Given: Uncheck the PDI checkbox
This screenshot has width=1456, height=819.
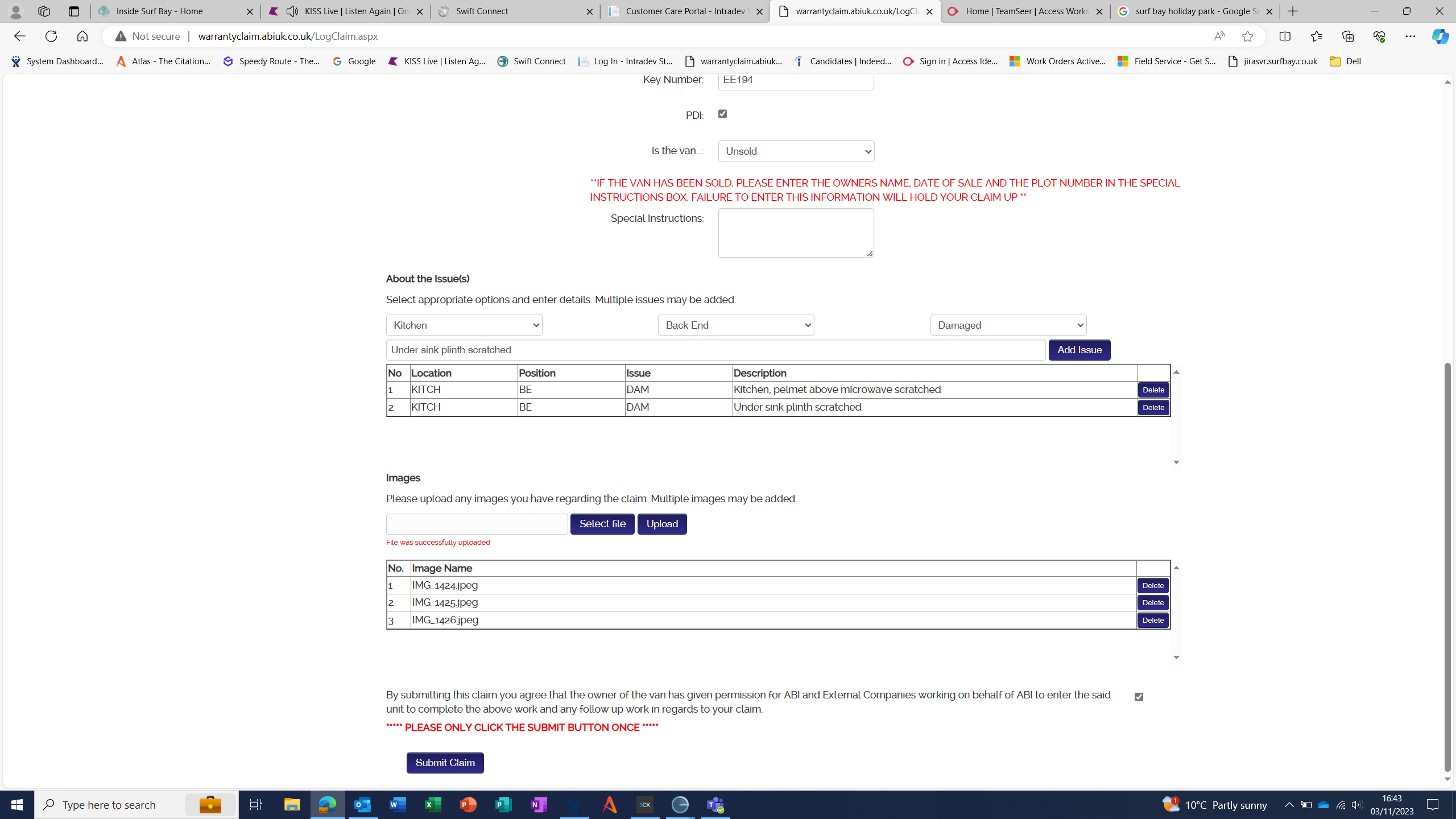Looking at the screenshot, I should click(x=722, y=114).
